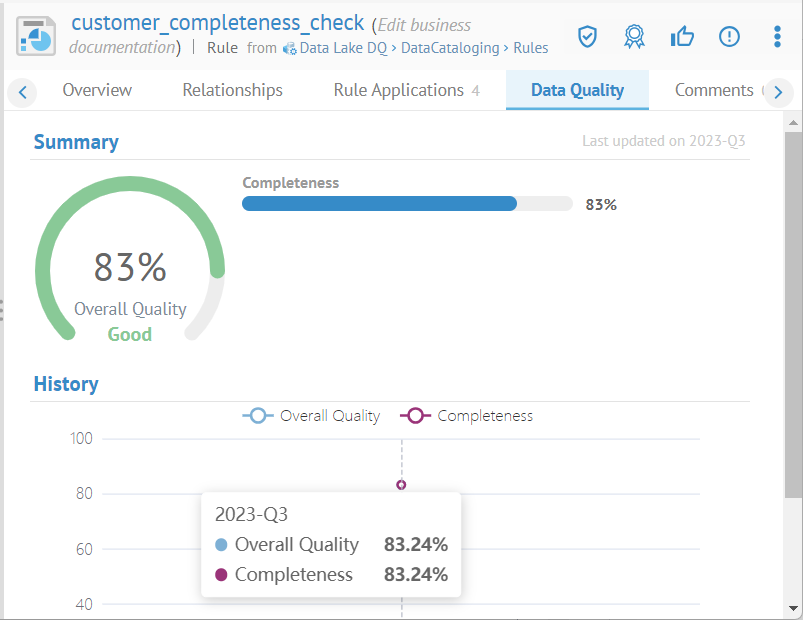Screen dimensions: 803x620
Task: Click the 2023-Q3 data point on chart
Action: click(401, 485)
